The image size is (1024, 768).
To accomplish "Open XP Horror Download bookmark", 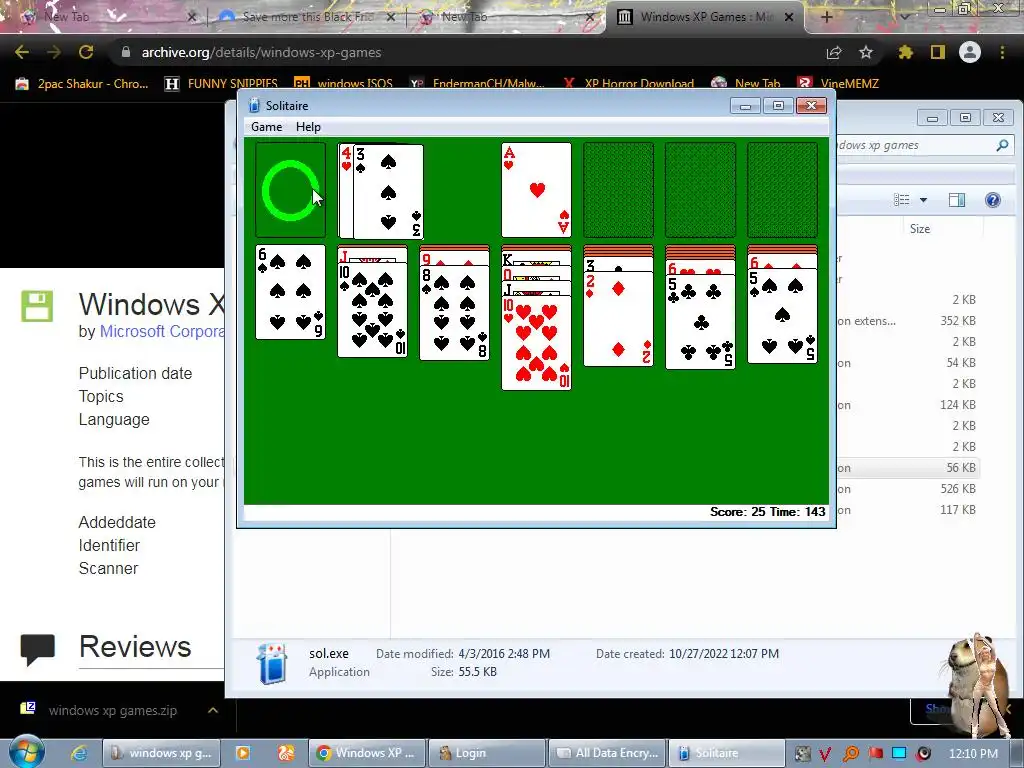I will [628, 84].
